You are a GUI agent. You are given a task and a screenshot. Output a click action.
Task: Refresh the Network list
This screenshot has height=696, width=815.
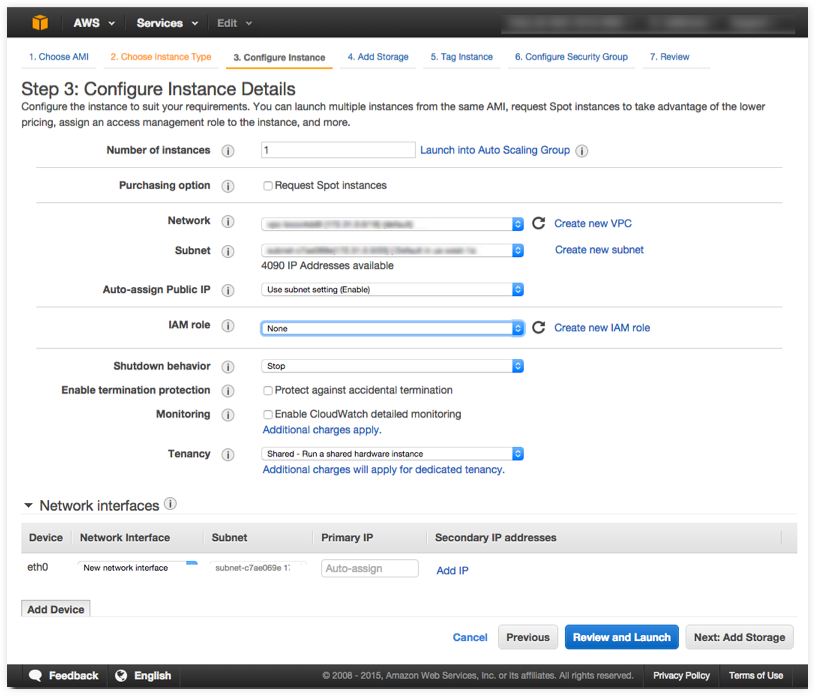(x=536, y=223)
